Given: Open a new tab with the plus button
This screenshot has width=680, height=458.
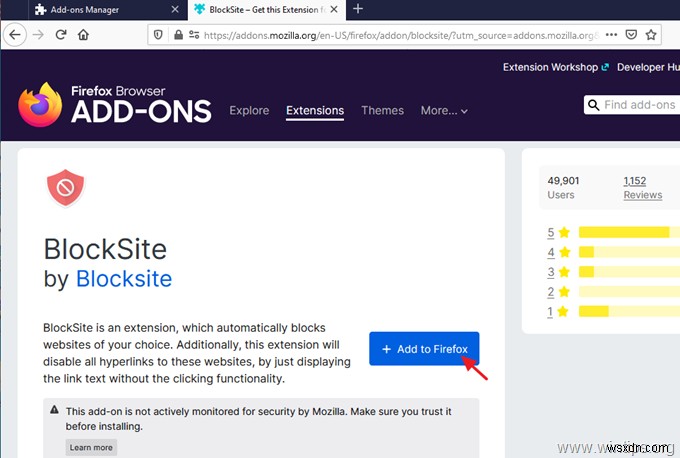Looking at the screenshot, I should click(x=358, y=9).
